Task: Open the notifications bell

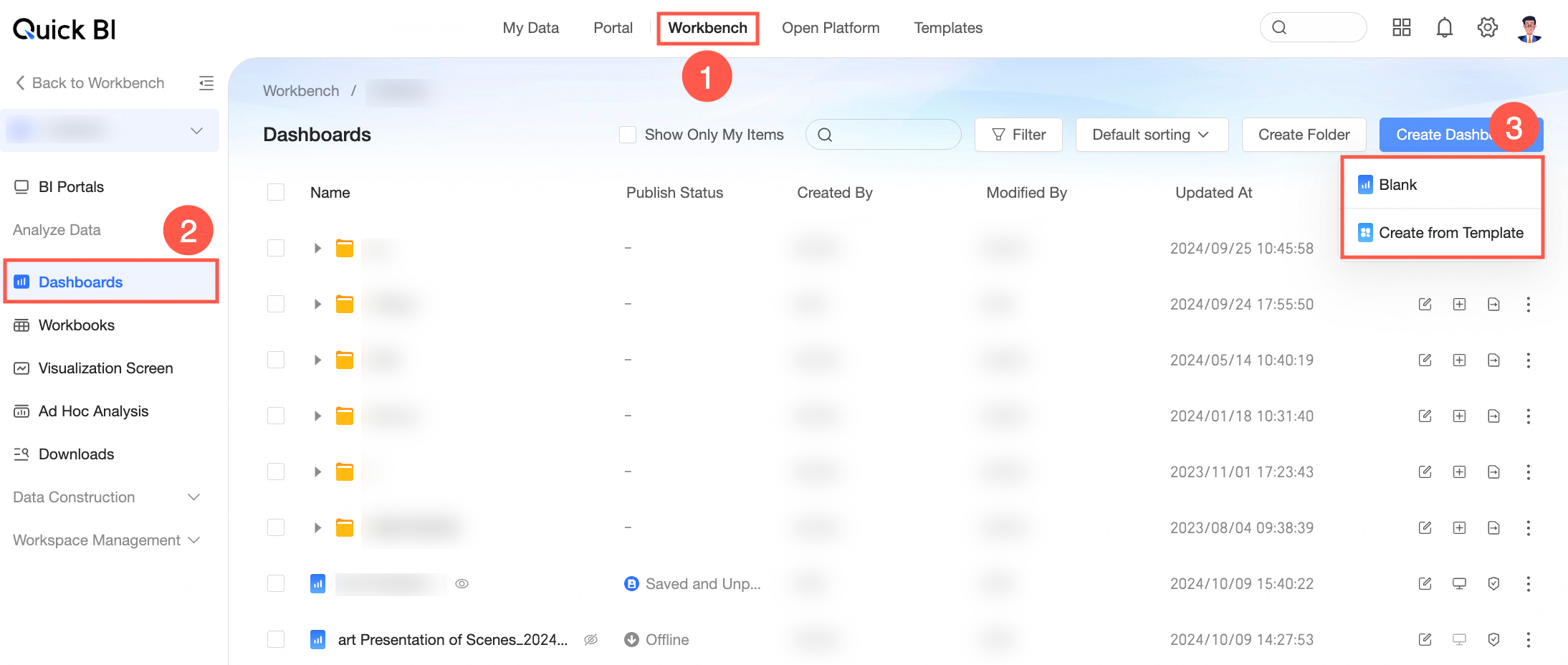Action: click(1444, 27)
